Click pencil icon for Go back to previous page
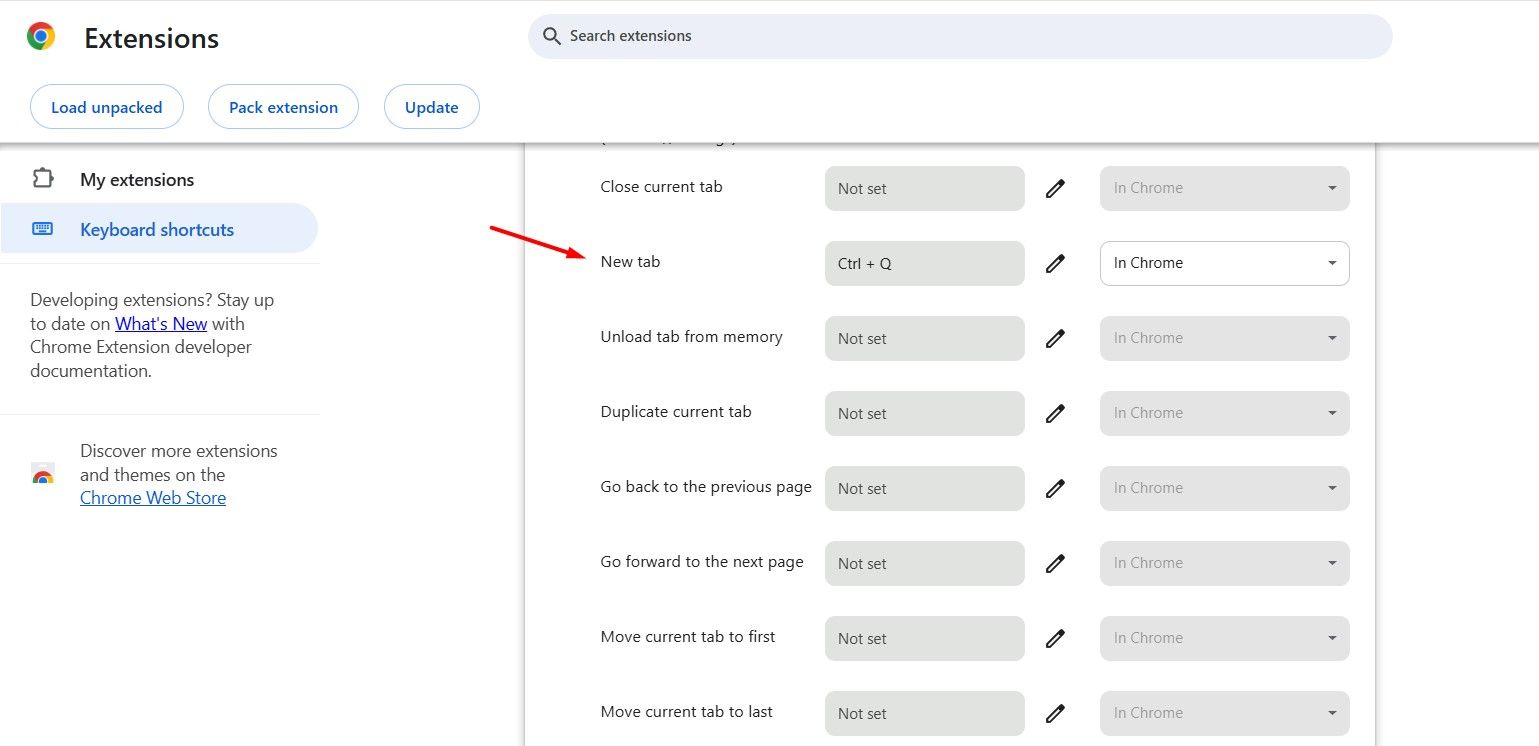Screen dimensions: 1539x746 click(1055, 488)
